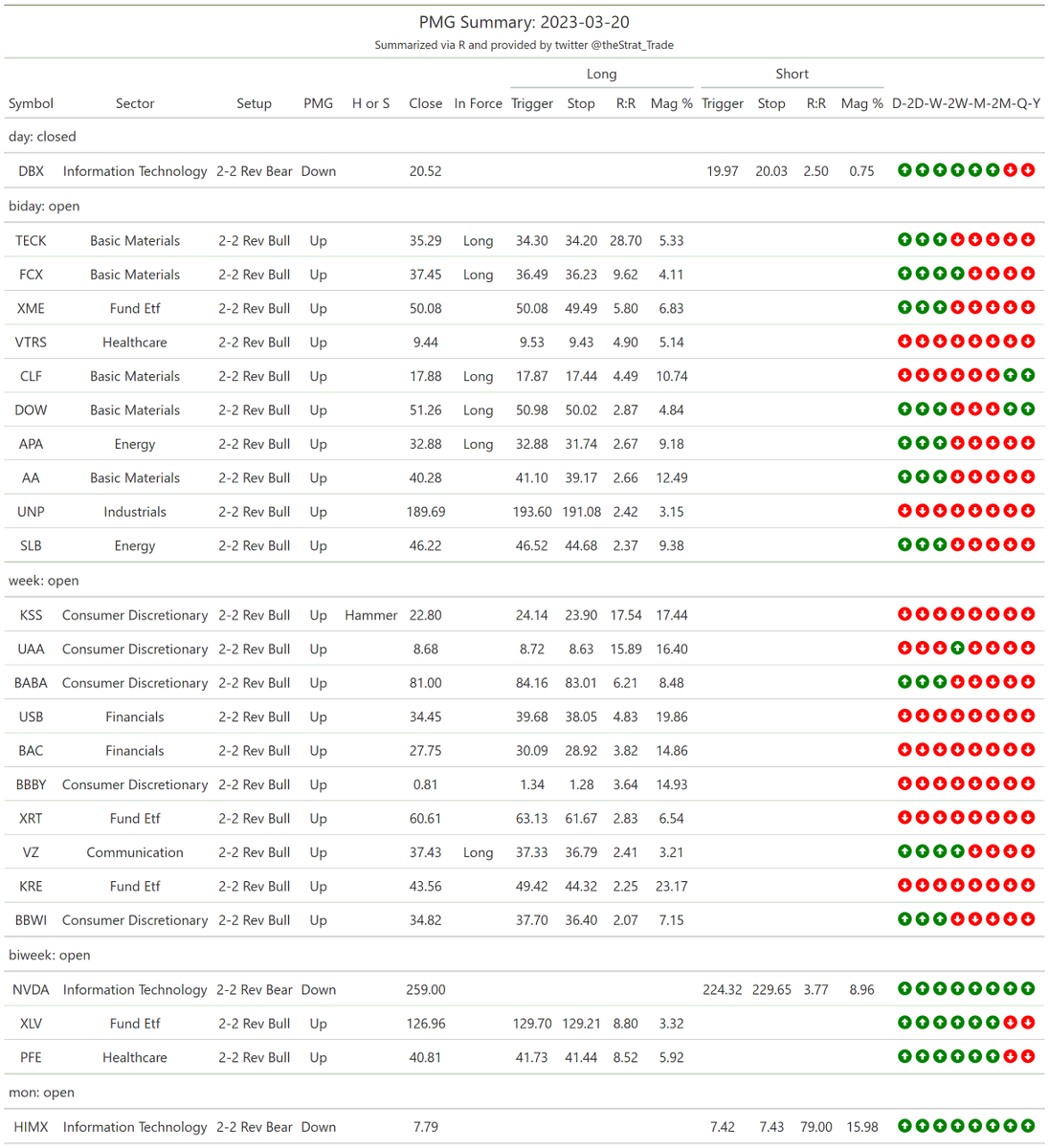Click the 'D-2D-W-2W-M-2M-Q-Y' column header
The width and height of the screenshot is (1049, 1148).
point(966,103)
